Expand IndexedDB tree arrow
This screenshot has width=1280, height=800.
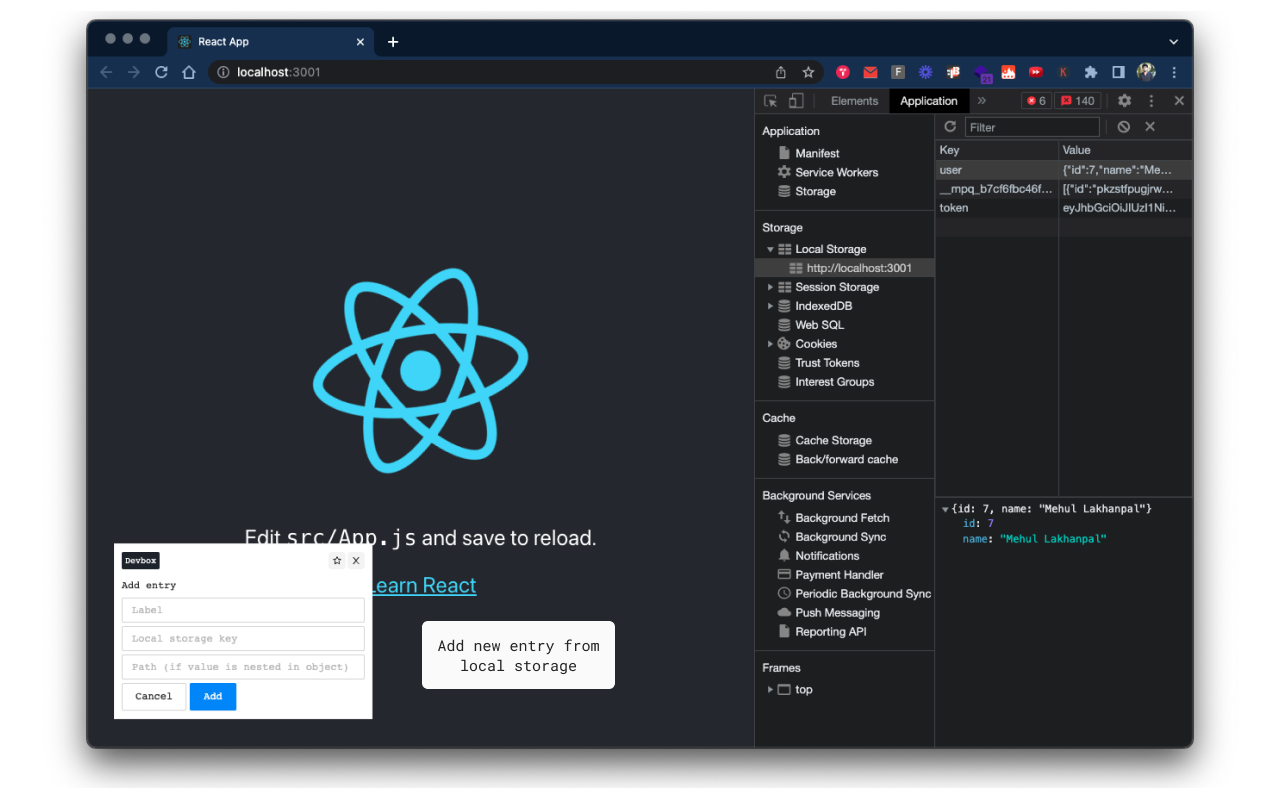770,306
